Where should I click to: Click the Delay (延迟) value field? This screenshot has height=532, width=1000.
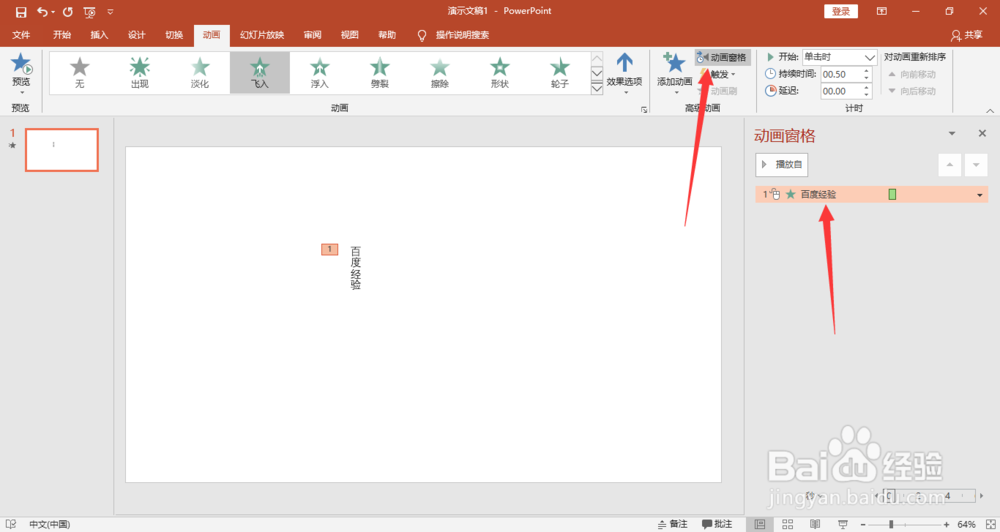pyautogui.click(x=841, y=91)
